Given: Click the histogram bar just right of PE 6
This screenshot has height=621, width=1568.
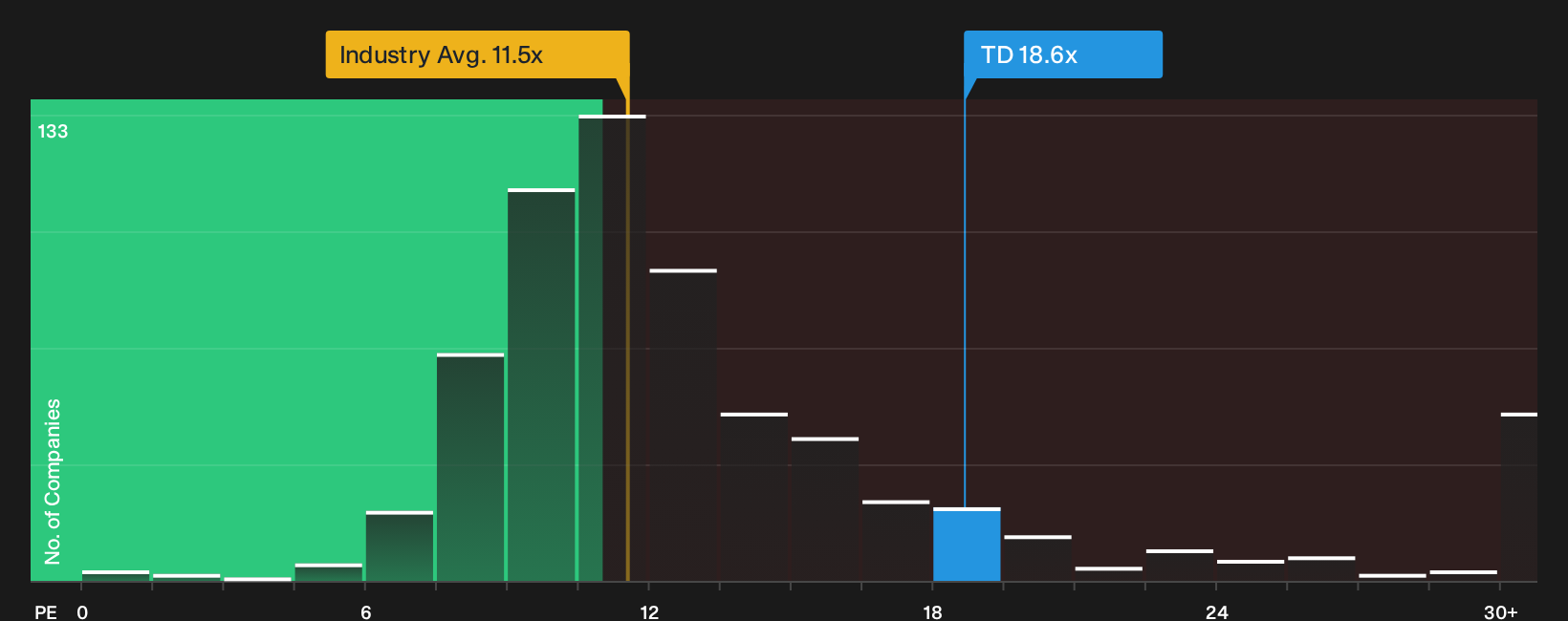Looking at the screenshot, I should 400,546.
